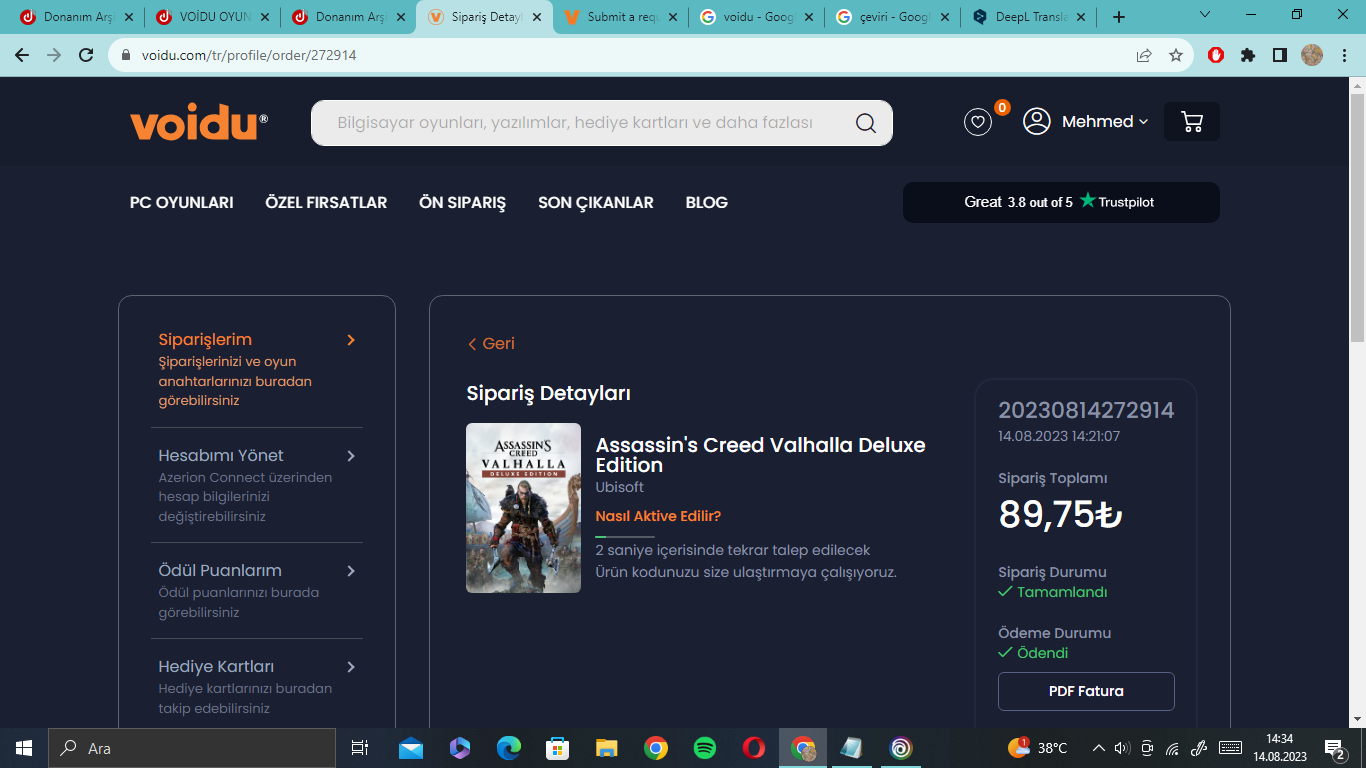Download the PDF Fatura invoice
1366x768 pixels.
(1086, 691)
